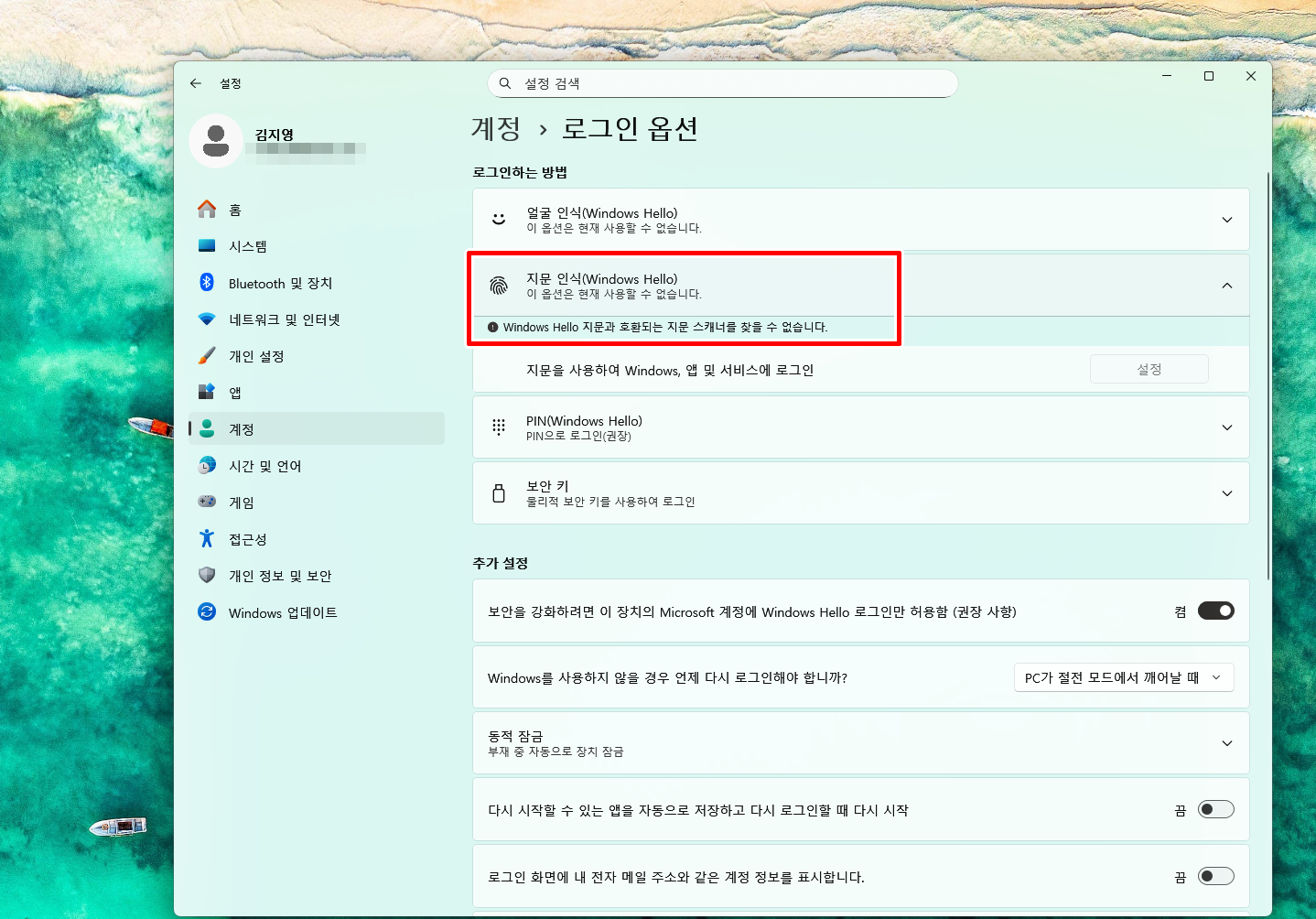This screenshot has width=1316, height=919.
Task: Open 접근성 settings category
Action: click(317, 539)
